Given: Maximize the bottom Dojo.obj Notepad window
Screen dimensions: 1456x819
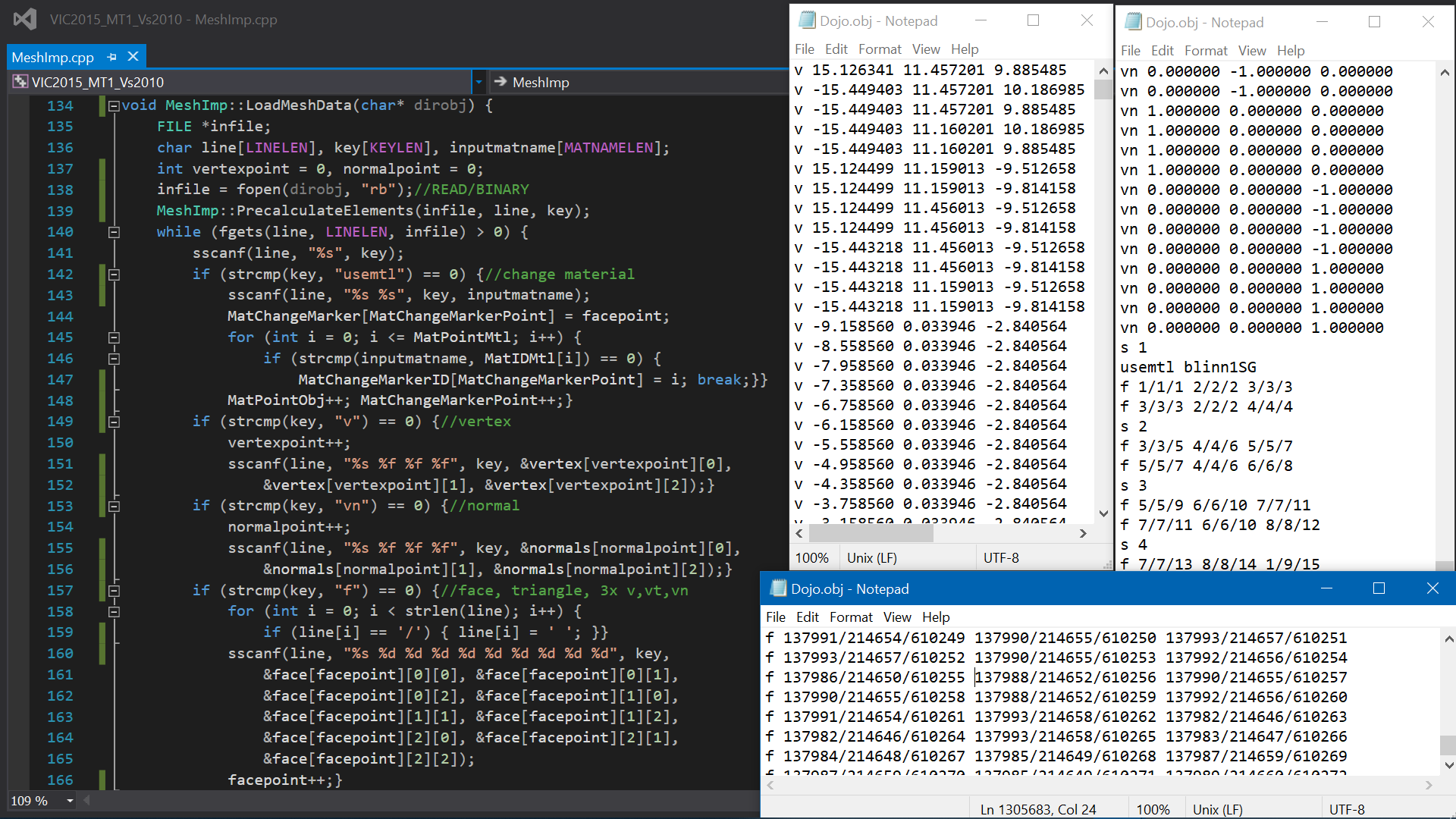Looking at the screenshot, I should (1379, 588).
